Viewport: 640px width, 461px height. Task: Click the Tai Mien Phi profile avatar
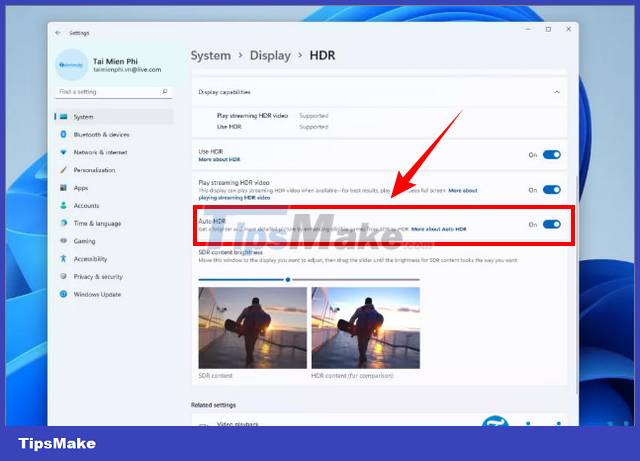[x=71, y=65]
